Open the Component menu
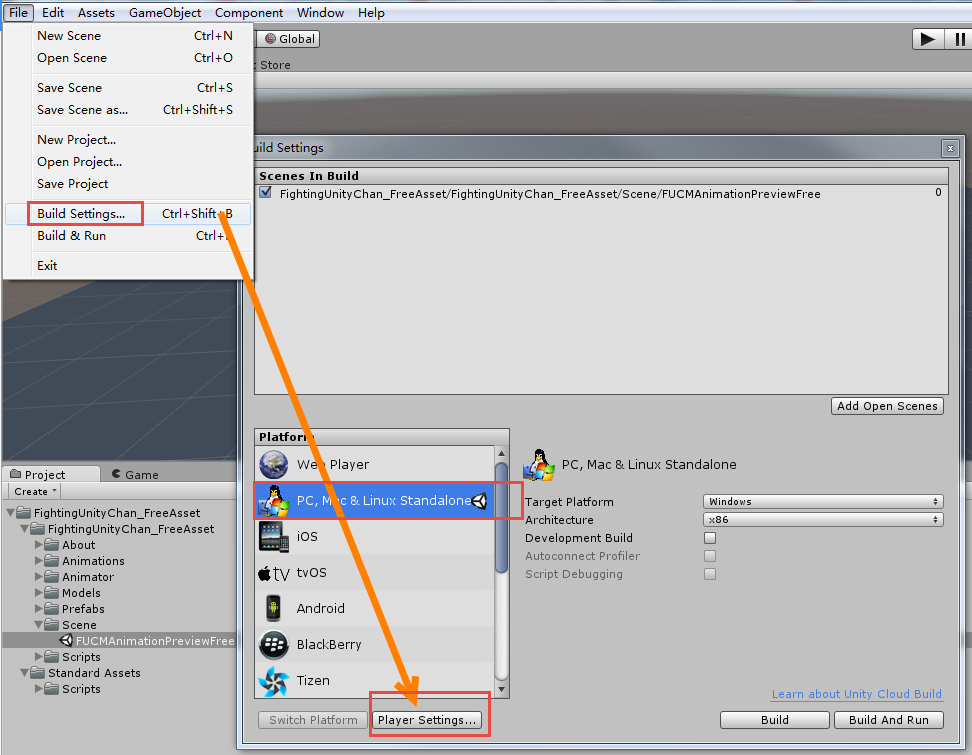The width and height of the screenshot is (972, 755). (x=249, y=12)
